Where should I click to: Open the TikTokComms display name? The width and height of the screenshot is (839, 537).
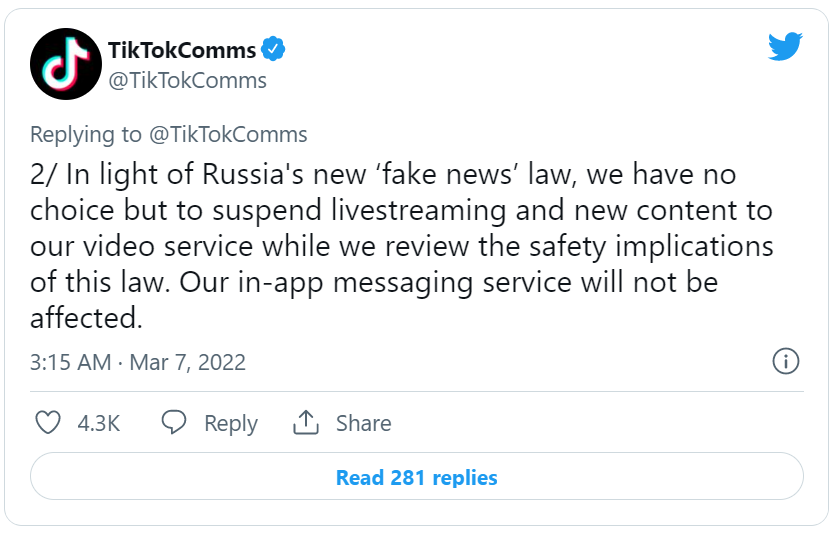[x=181, y=50]
